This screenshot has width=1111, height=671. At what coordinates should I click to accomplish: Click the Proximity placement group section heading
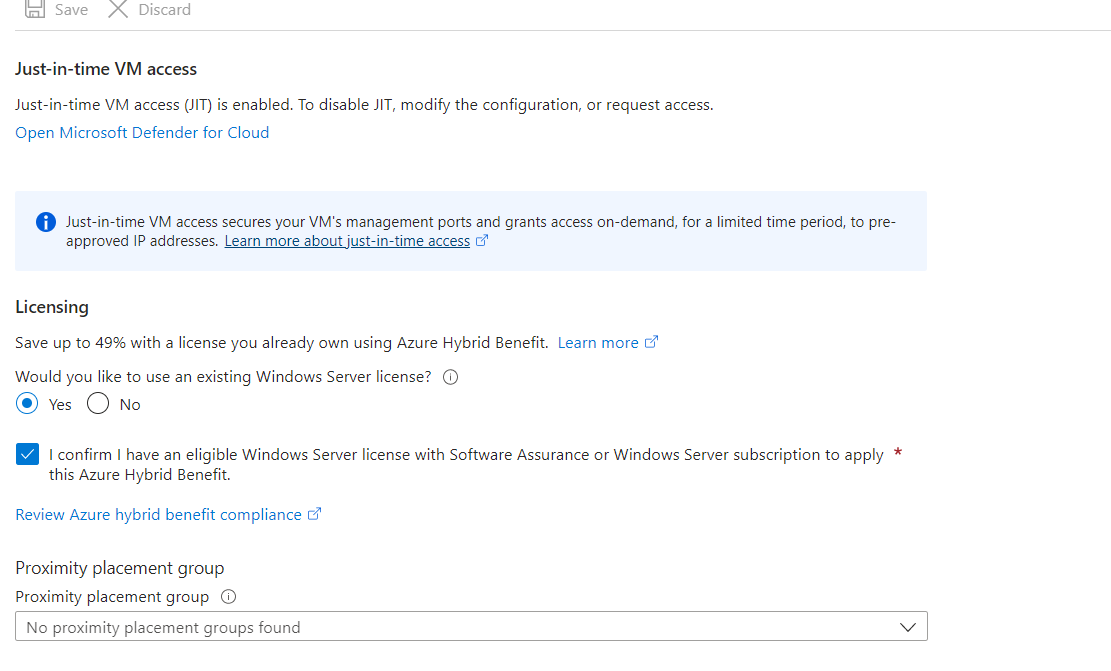[120, 568]
